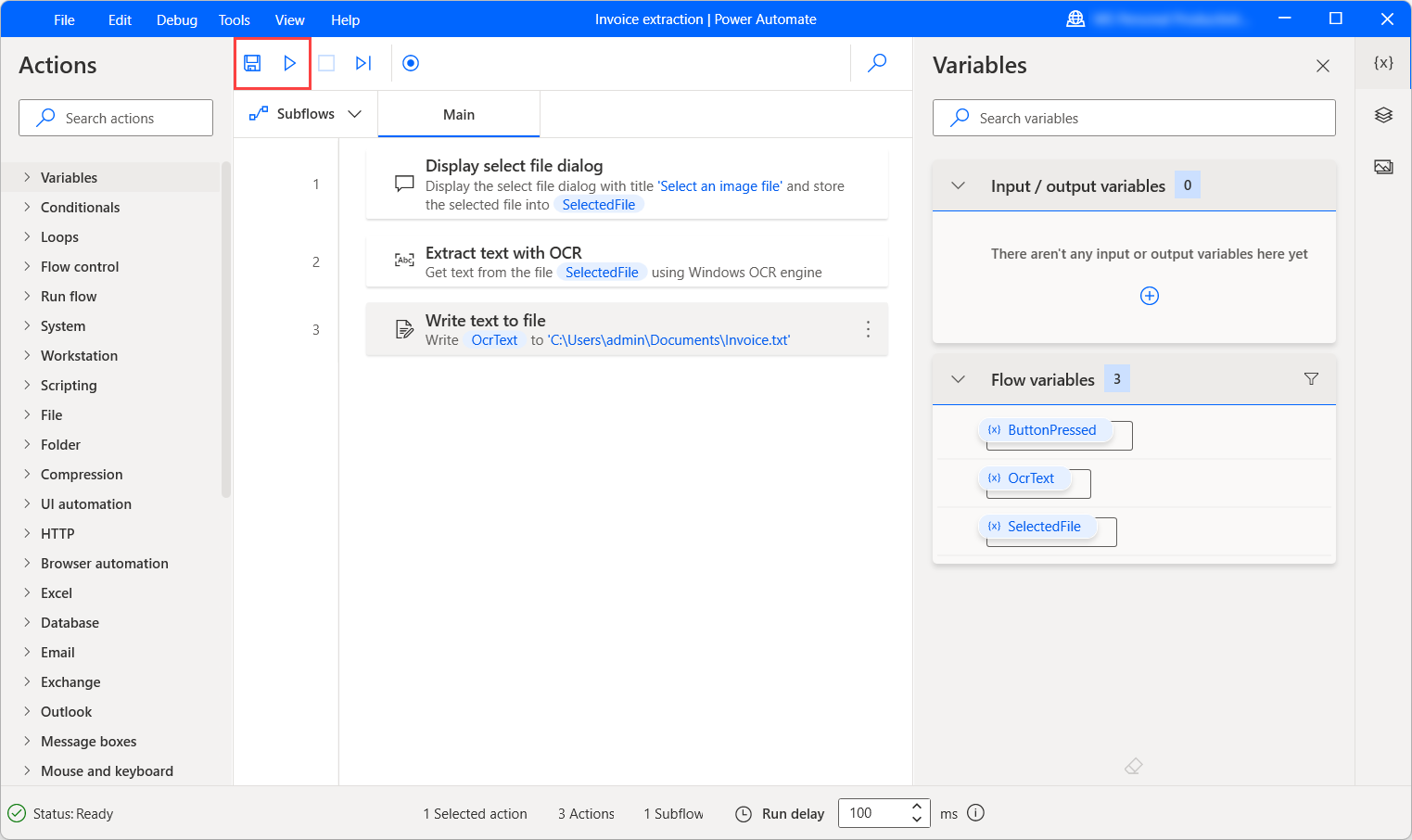Expand the Excel action group
Viewport: 1412px width, 840px height.
coord(27,592)
